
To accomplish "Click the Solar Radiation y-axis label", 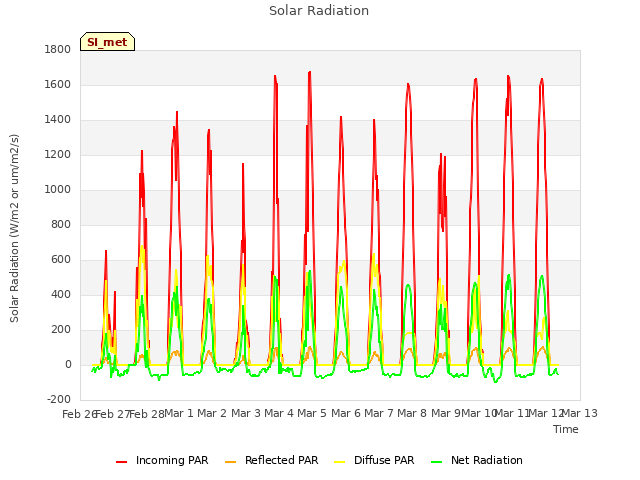I will (14, 228).
